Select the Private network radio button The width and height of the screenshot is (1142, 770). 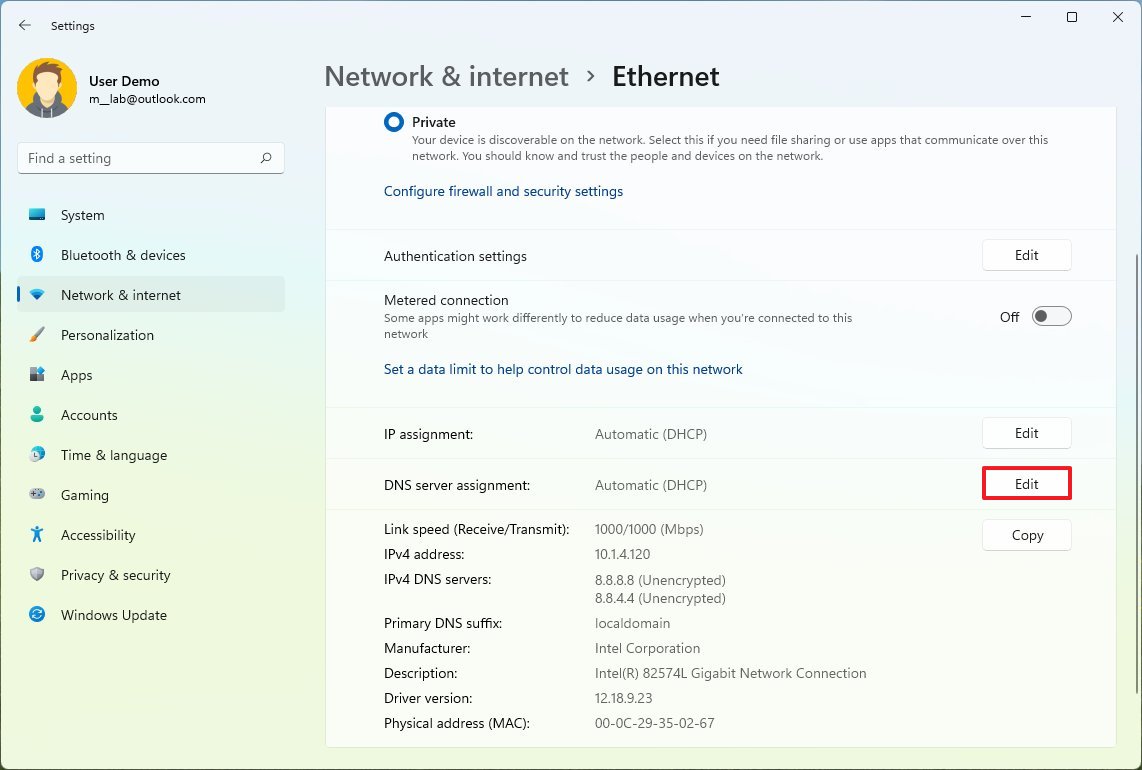[394, 122]
